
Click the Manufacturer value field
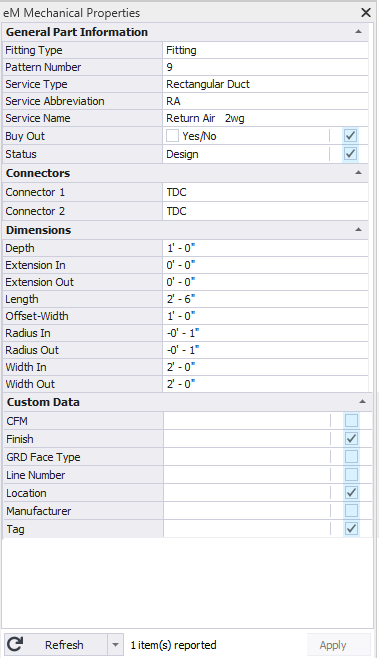coord(247,511)
